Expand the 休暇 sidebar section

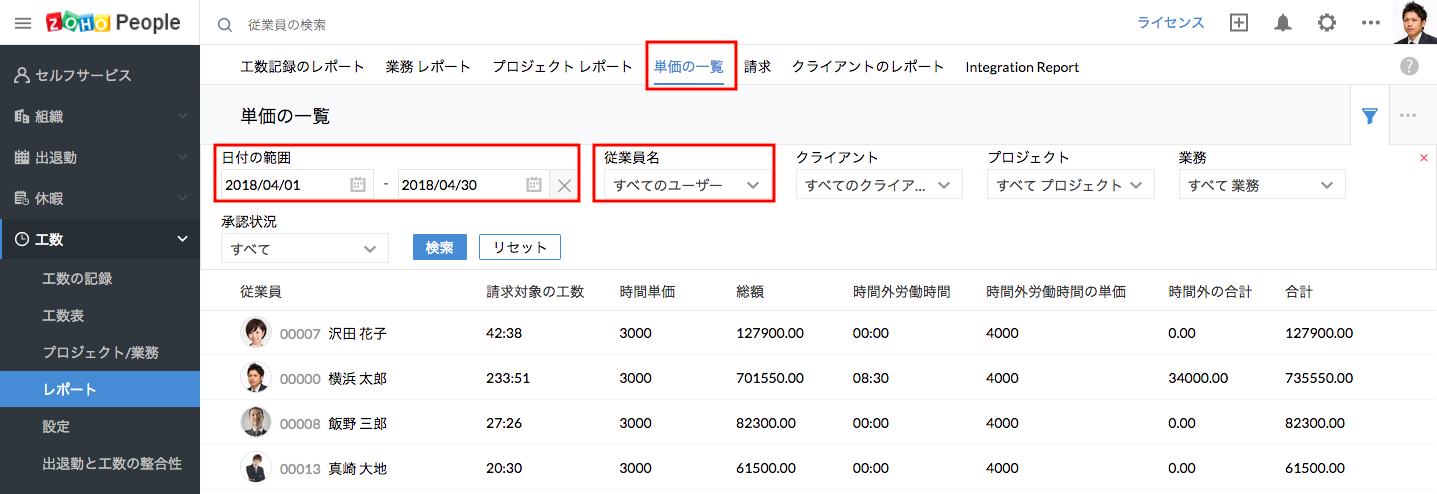tap(100, 198)
